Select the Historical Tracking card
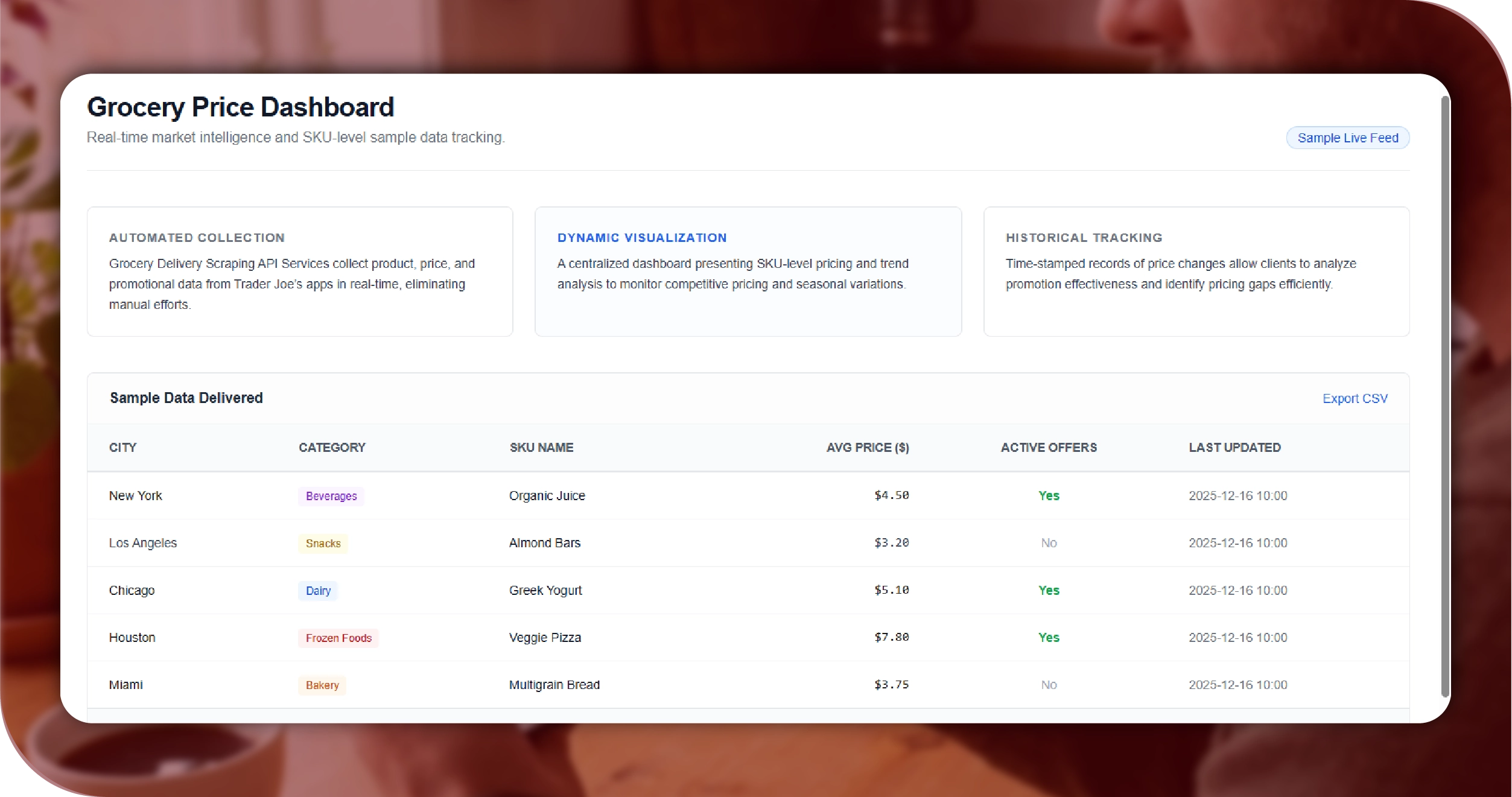This screenshot has height=797, width=1512. [1196, 271]
